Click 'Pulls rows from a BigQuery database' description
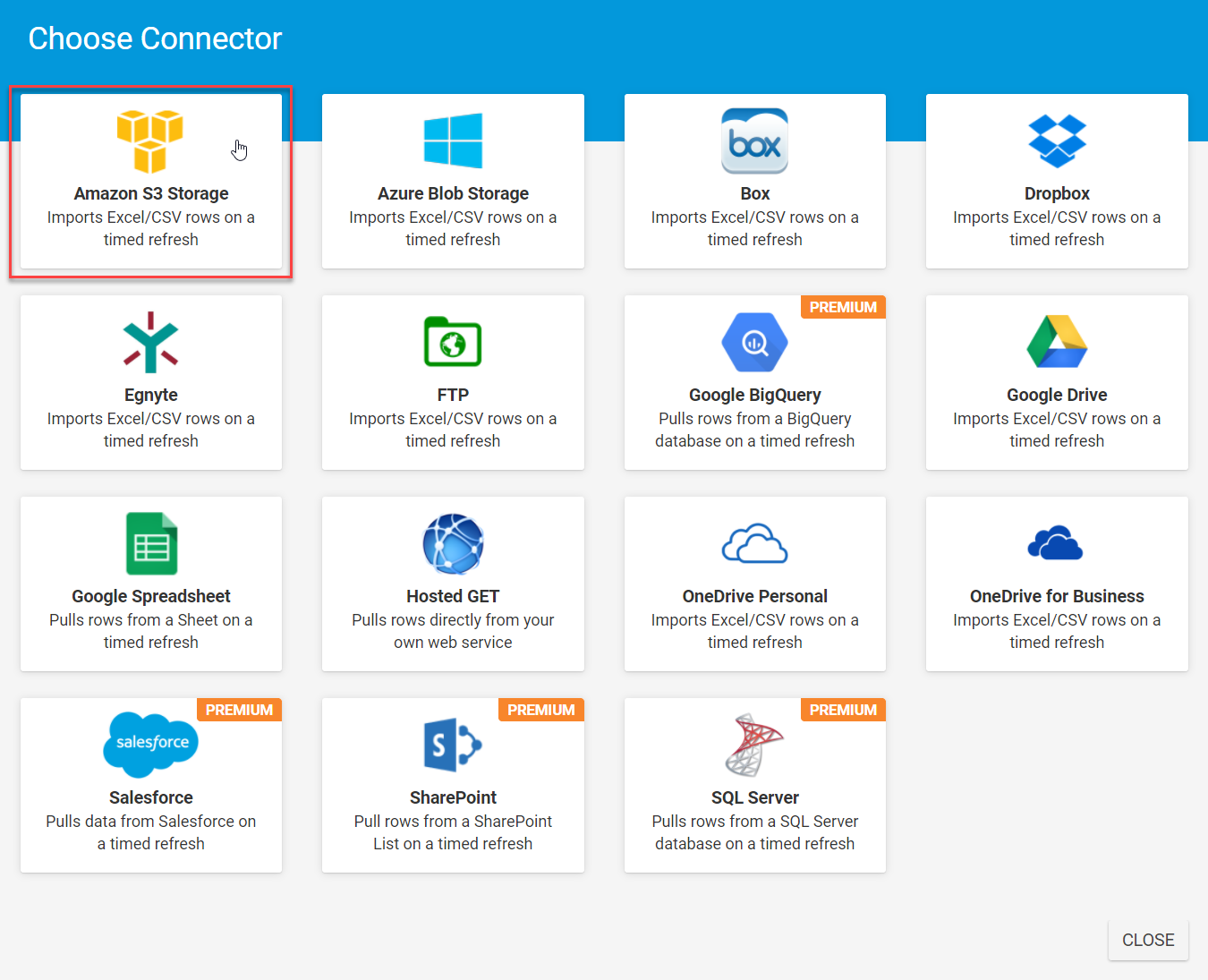Viewport: 1208px width, 980px height. [x=755, y=430]
